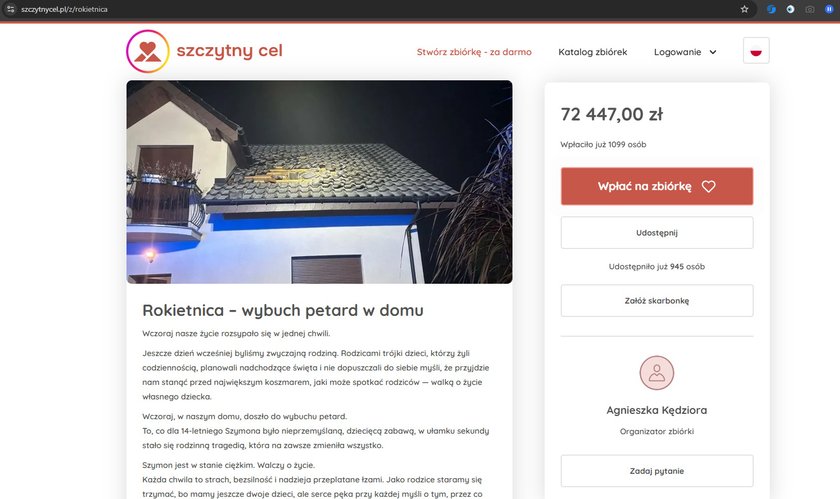This screenshot has height=499, width=840.
Task: Click the camera extension icon in toolbar
Action: pyautogui.click(x=809, y=9)
